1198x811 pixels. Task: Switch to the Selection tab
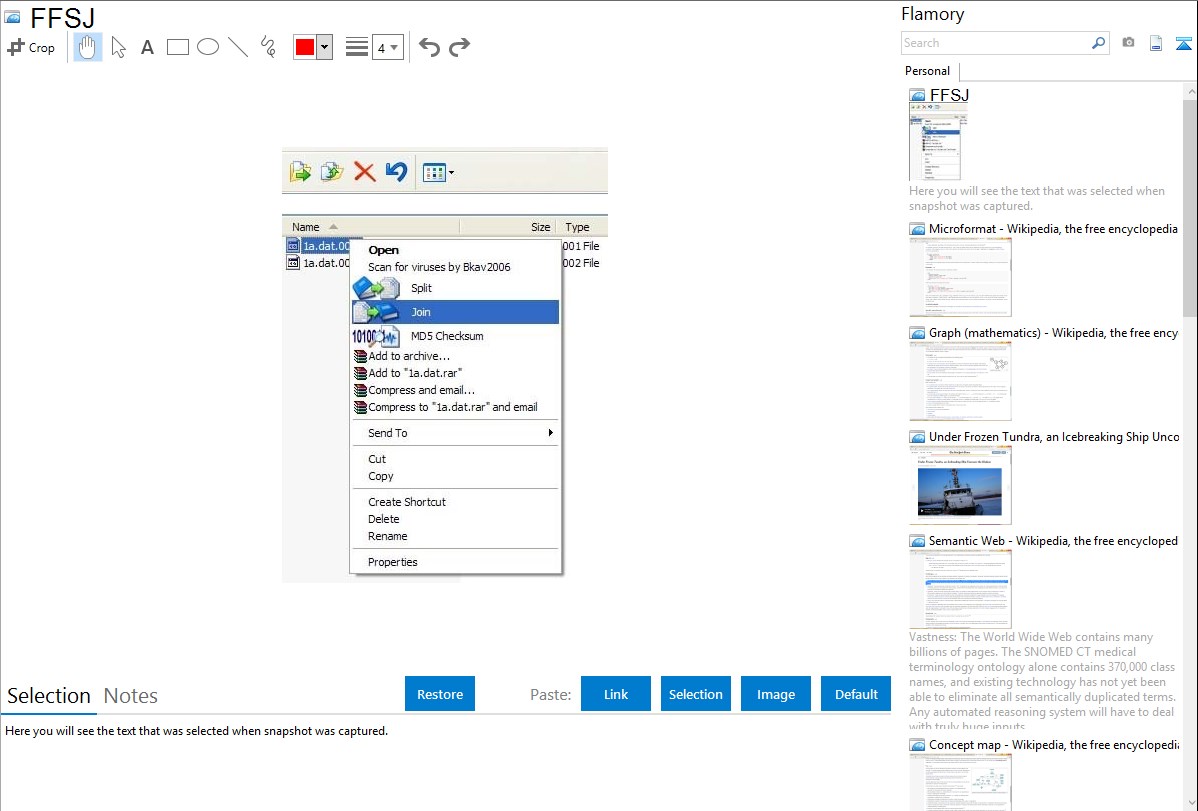(x=49, y=696)
